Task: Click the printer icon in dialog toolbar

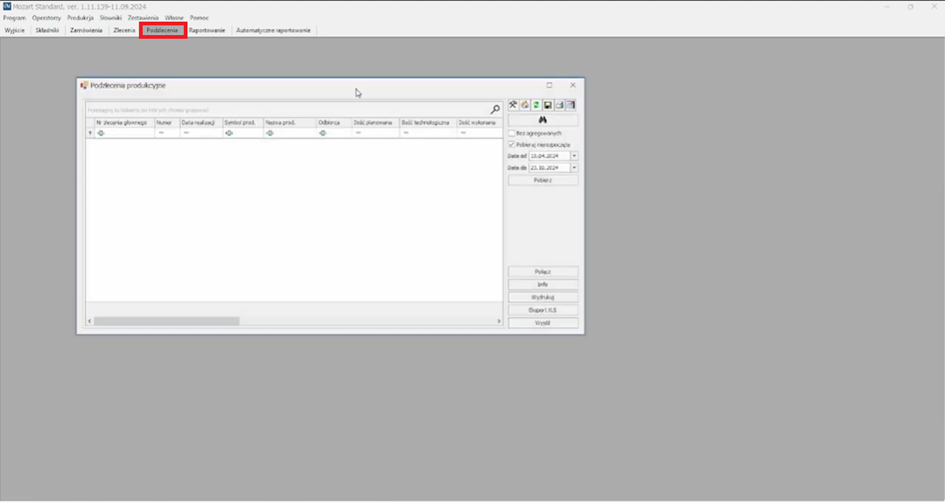Action: tap(559, 105)
